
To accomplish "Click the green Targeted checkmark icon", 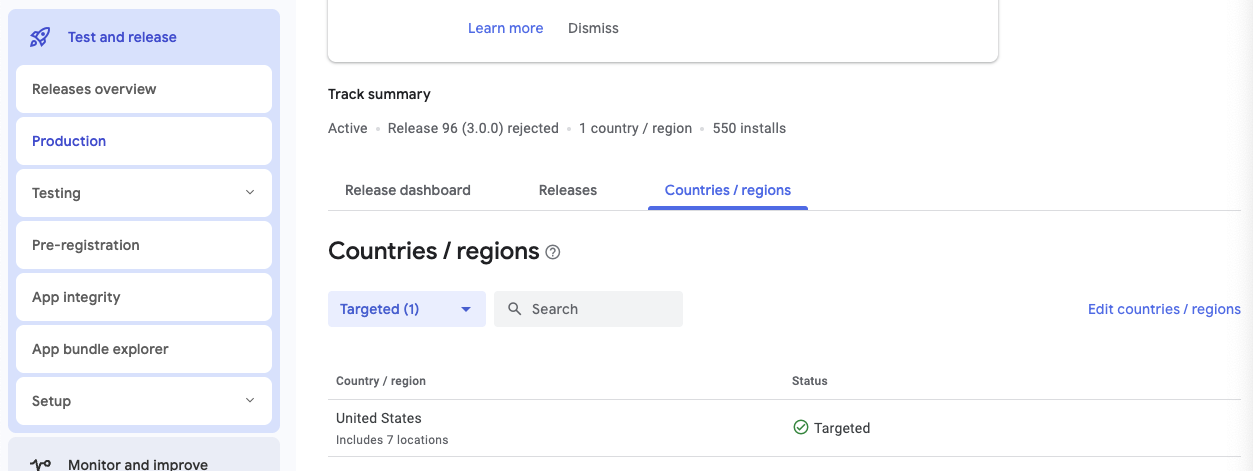I will [800, 427].
